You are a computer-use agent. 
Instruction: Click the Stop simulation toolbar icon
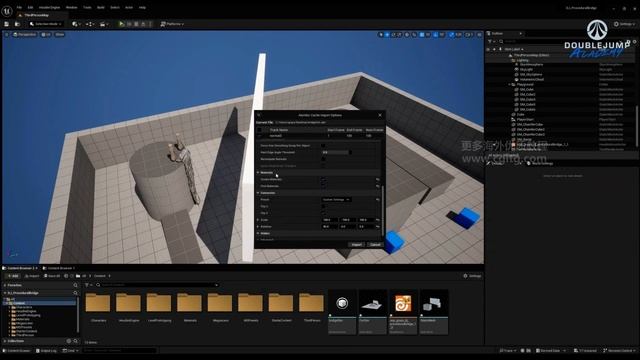coord(136,24)
